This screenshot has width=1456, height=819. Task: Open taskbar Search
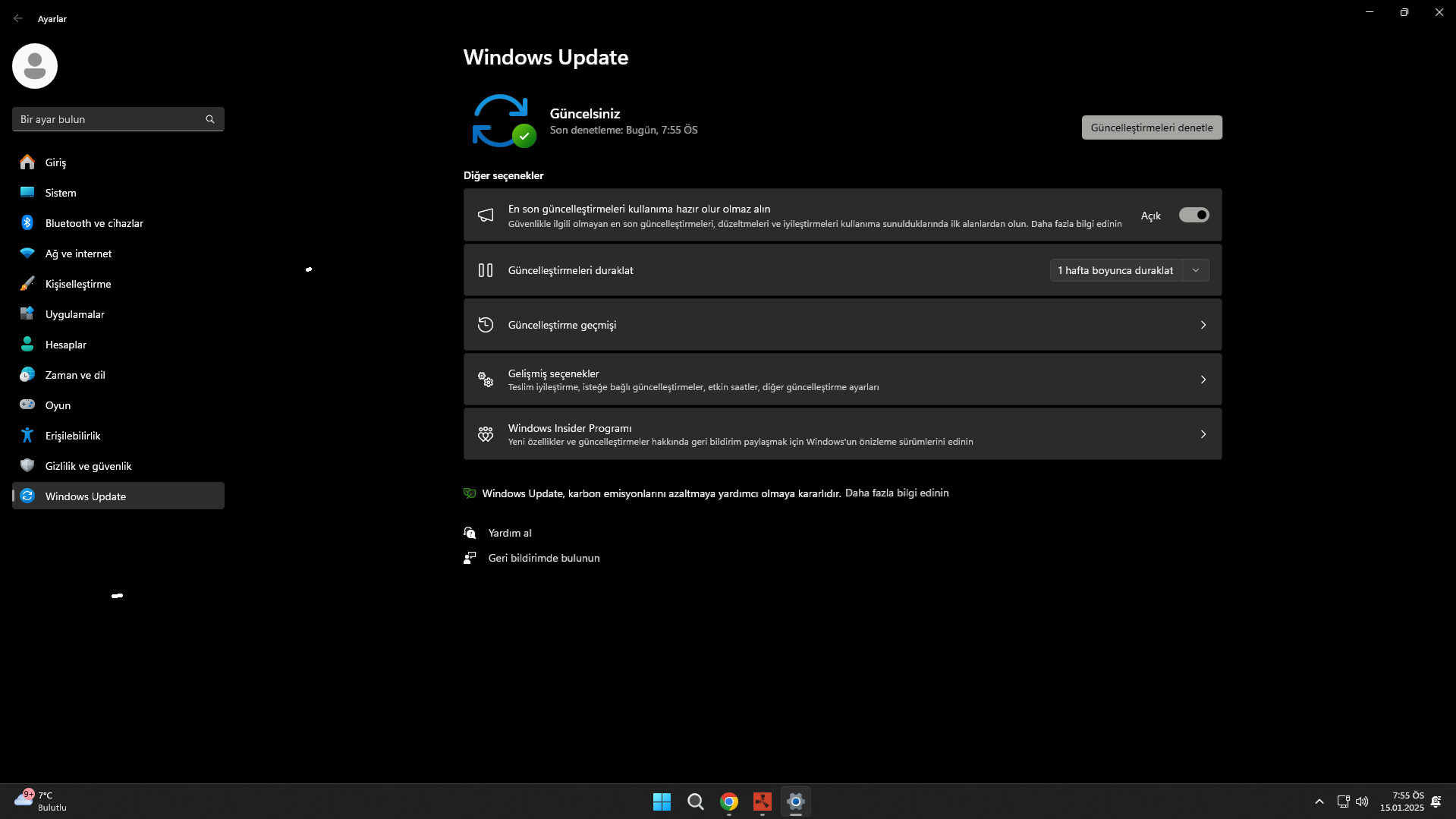tap(695, 802)
